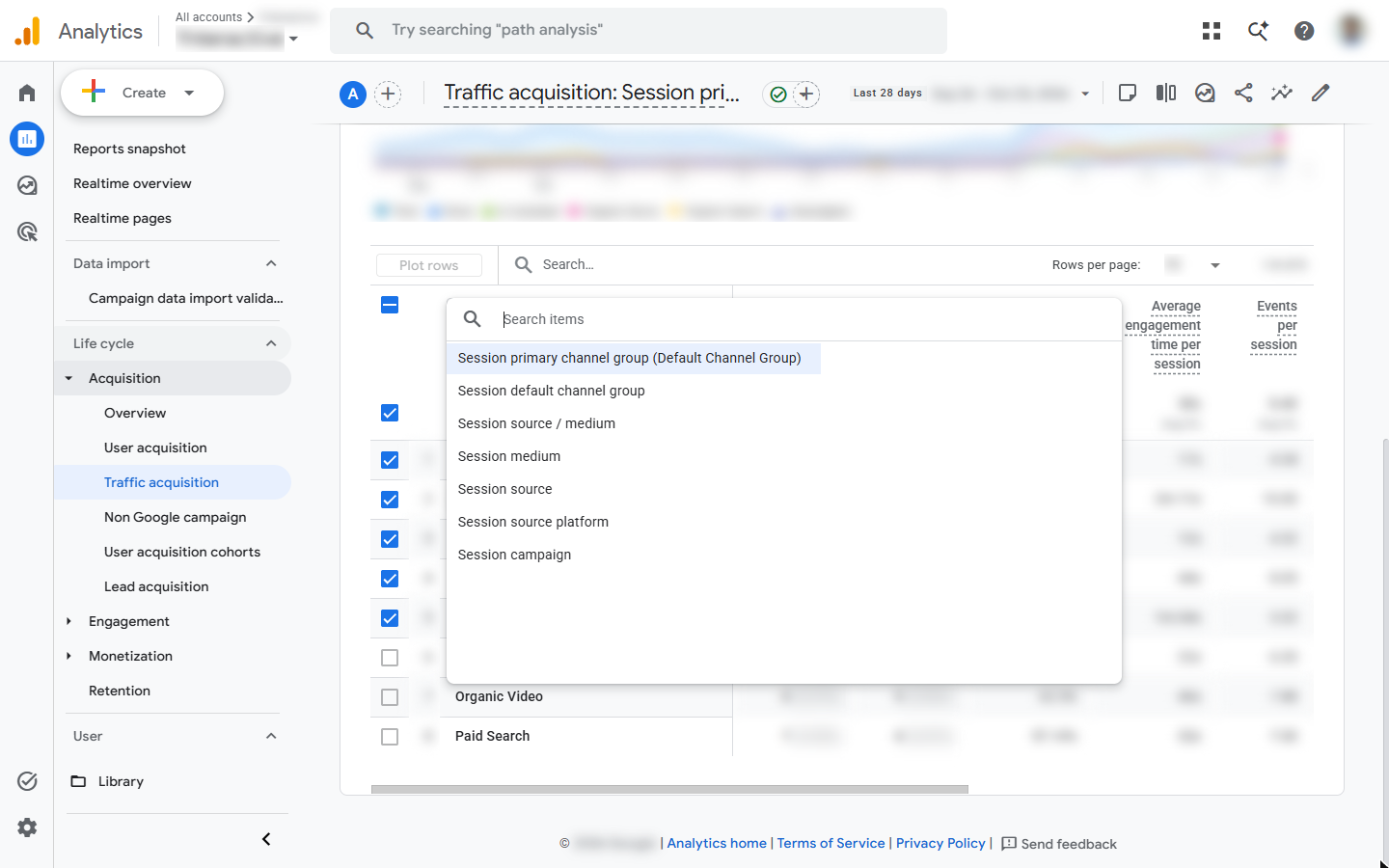Select Session source / medium option
The width and height of the screenshot is (1389, 868).
(x=536, y=424)
